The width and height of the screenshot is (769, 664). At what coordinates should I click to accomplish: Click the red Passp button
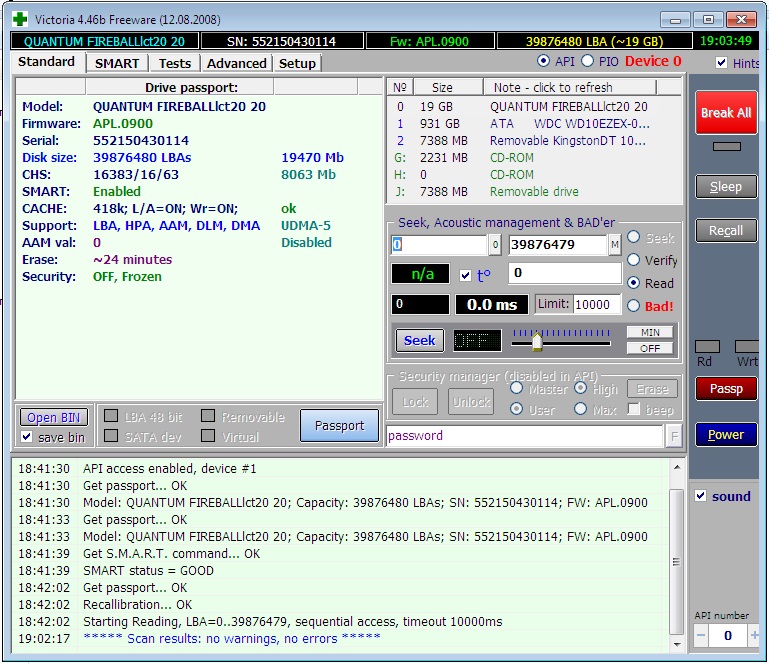pyautogui.click(x=726, y=388)
